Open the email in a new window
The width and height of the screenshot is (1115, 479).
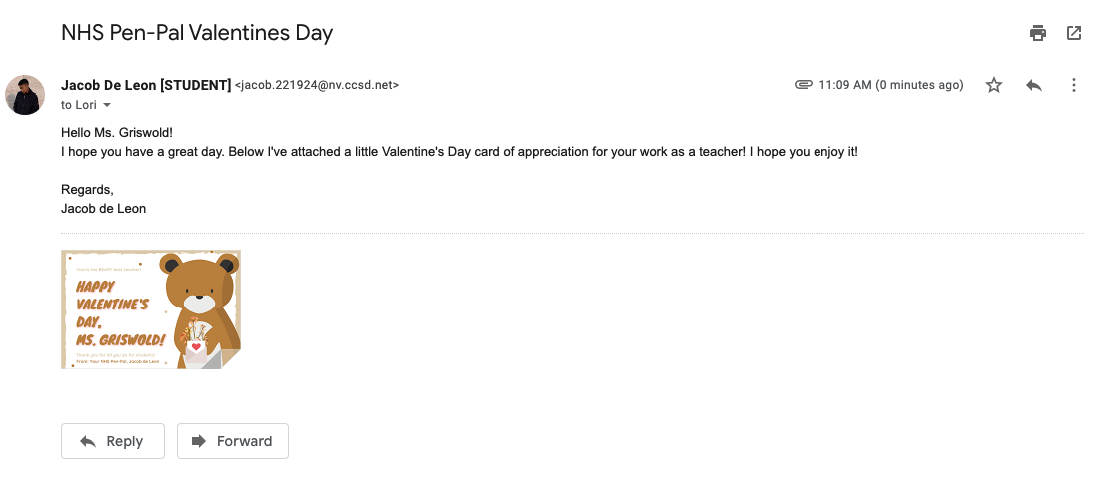coord(1074,33)
